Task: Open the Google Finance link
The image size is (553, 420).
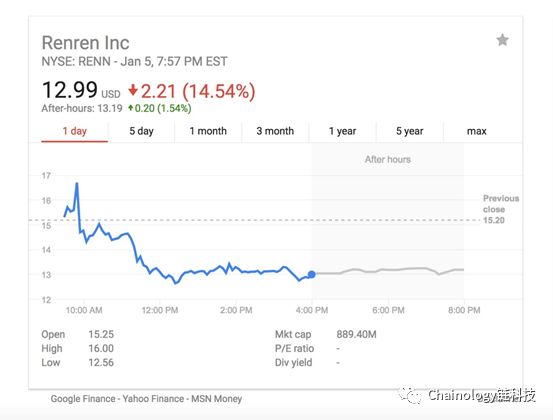Action: click(x=83, y=399)
